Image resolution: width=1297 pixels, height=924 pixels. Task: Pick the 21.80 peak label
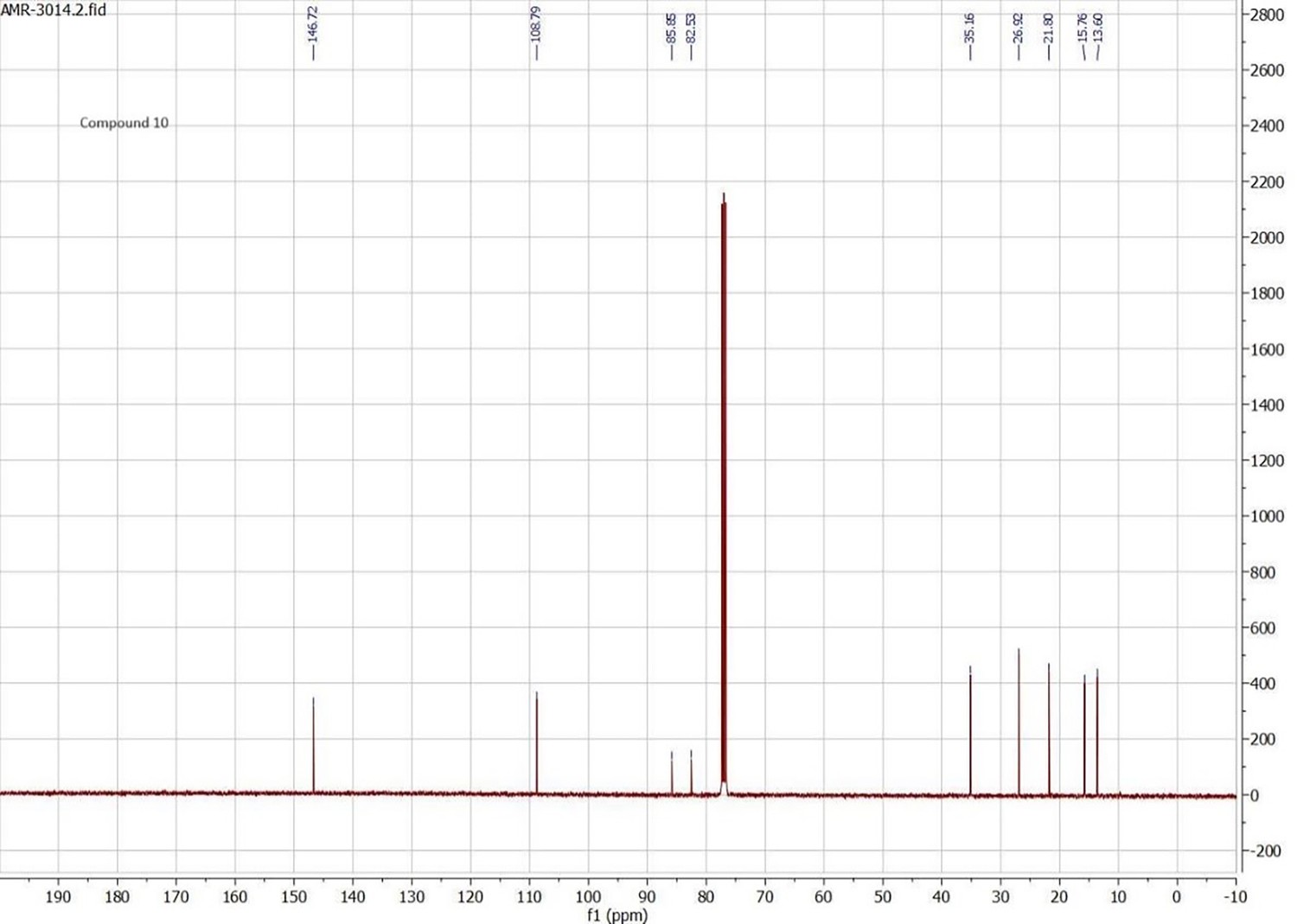click(x=1049, y=29)
